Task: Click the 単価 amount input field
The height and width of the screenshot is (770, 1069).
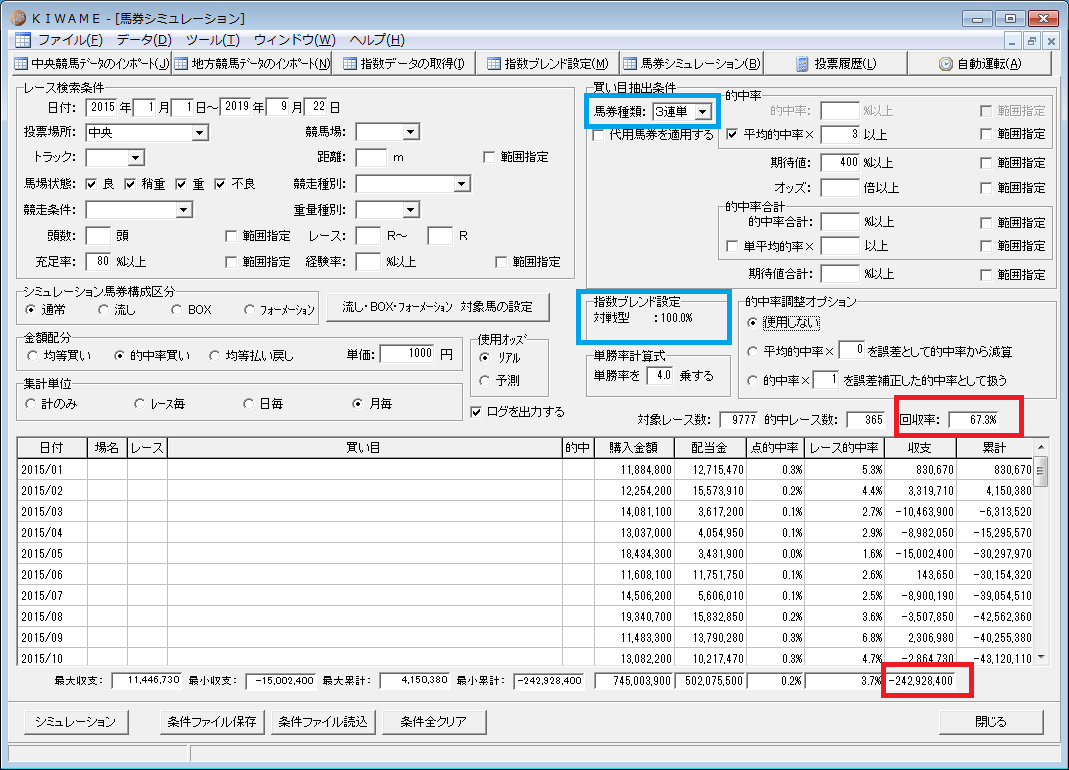Action: pyautogui.click(x=408, y=353)
